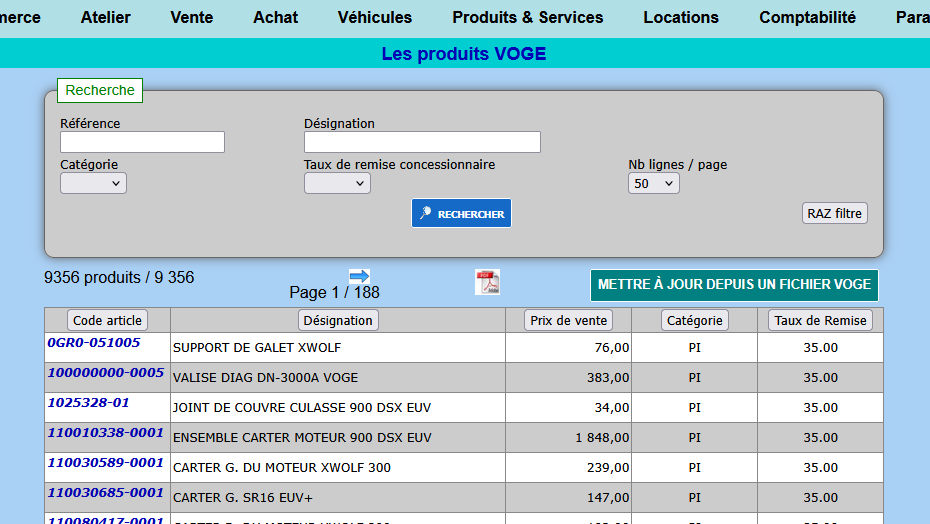930x524 pixels.
Task: Sort table by Taux de Remise
Action: click(820, 320)
